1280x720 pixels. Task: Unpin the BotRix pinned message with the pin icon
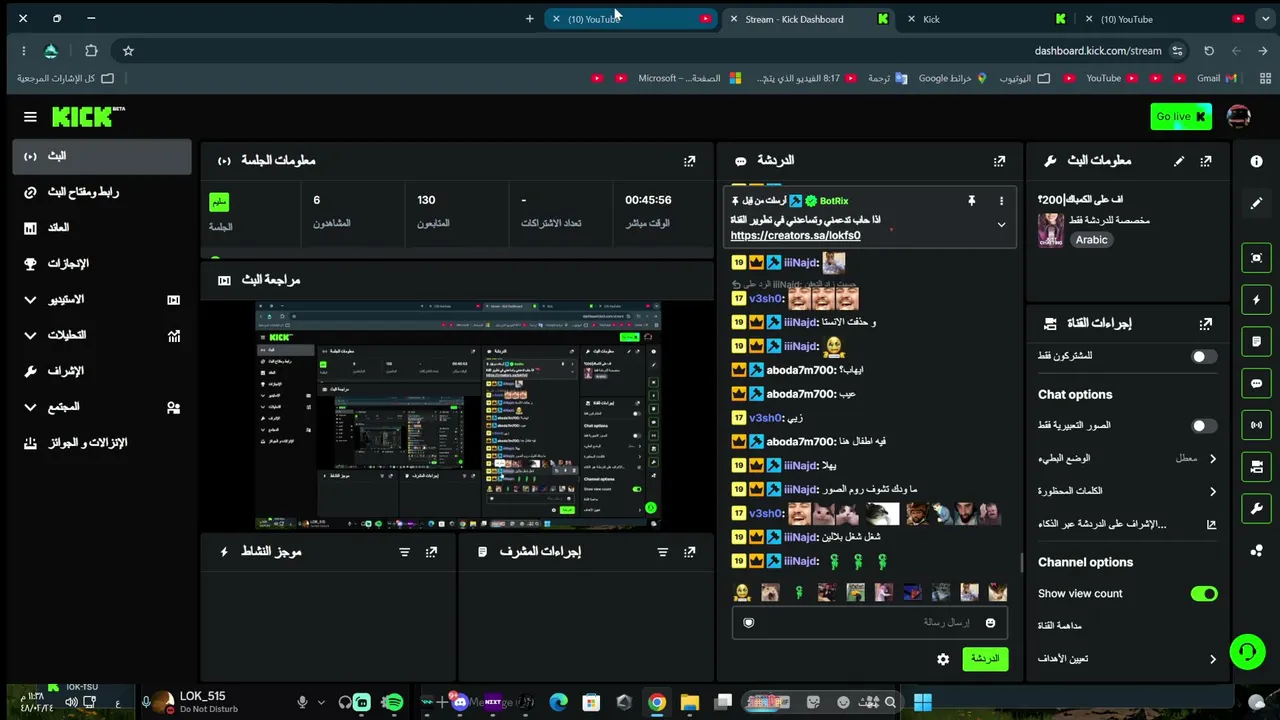tap(971, 201)
